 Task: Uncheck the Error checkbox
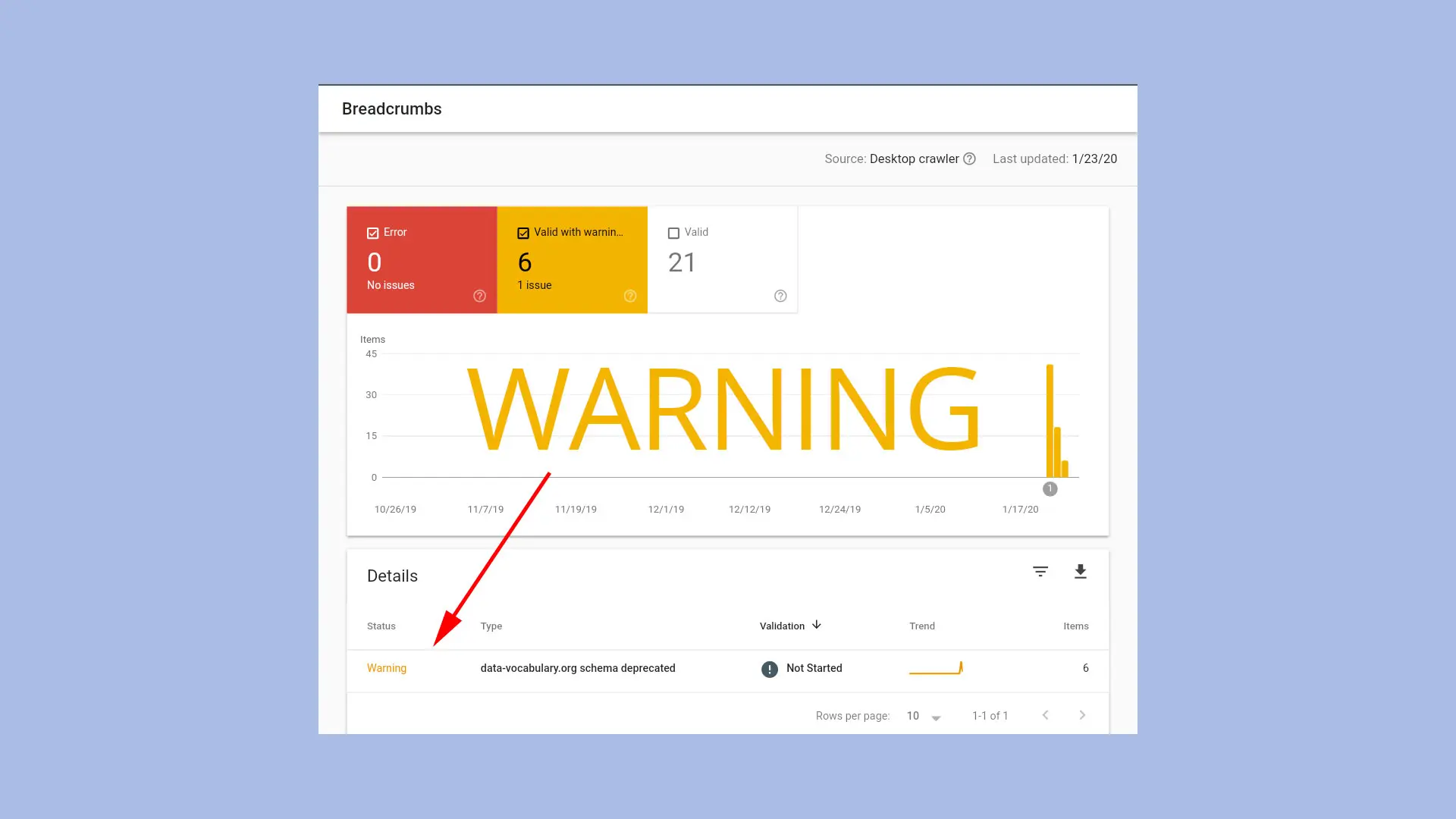tap(373, 233)
